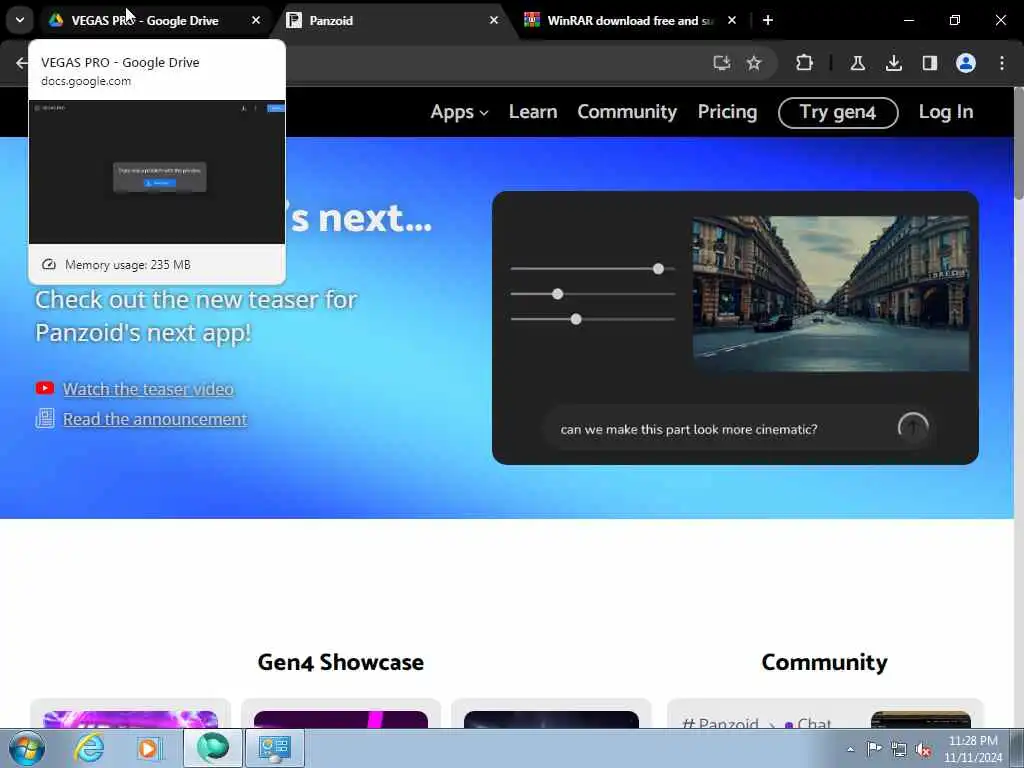Image resolution: width=1024 pixels, height=768 pixels.
Task: Open the Chrome three-dot menu
Action: (1002, 63)
